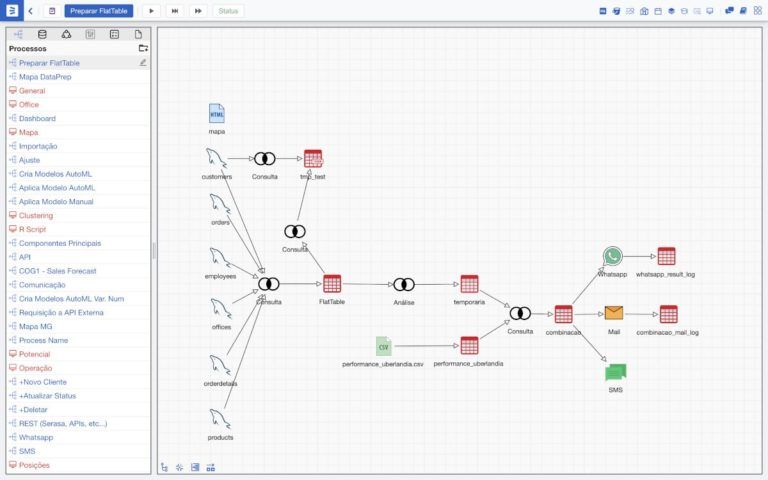Switch to the process flow tab icon in sidebar
Image resolution: width=768 pixels, height=480 pixels.
point(18,34)
